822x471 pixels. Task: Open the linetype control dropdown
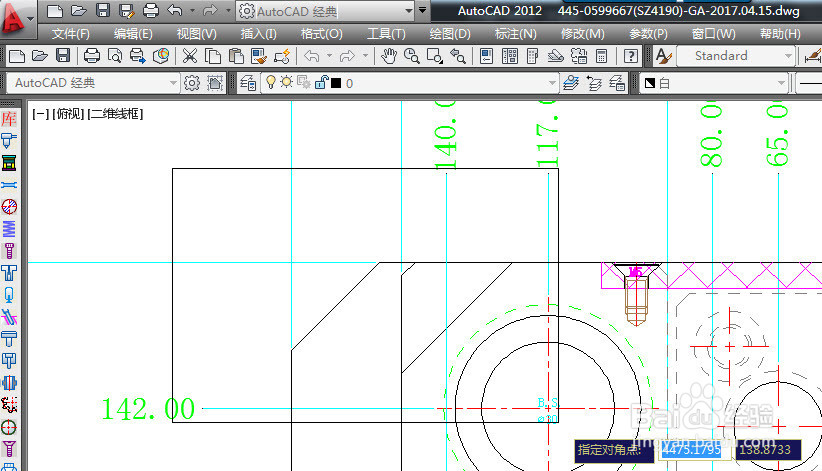coord(810,83)
